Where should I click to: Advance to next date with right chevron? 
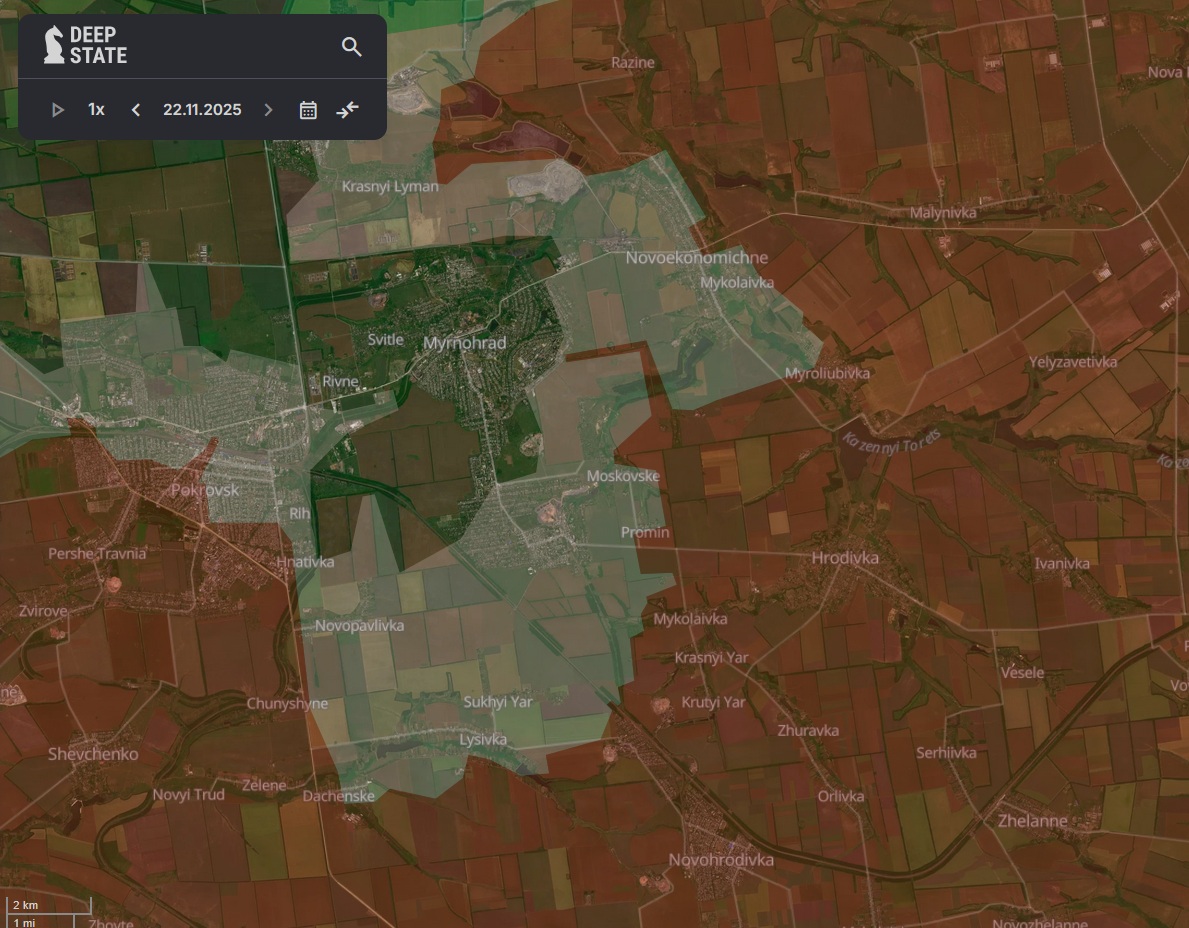(x=268, y=110)
